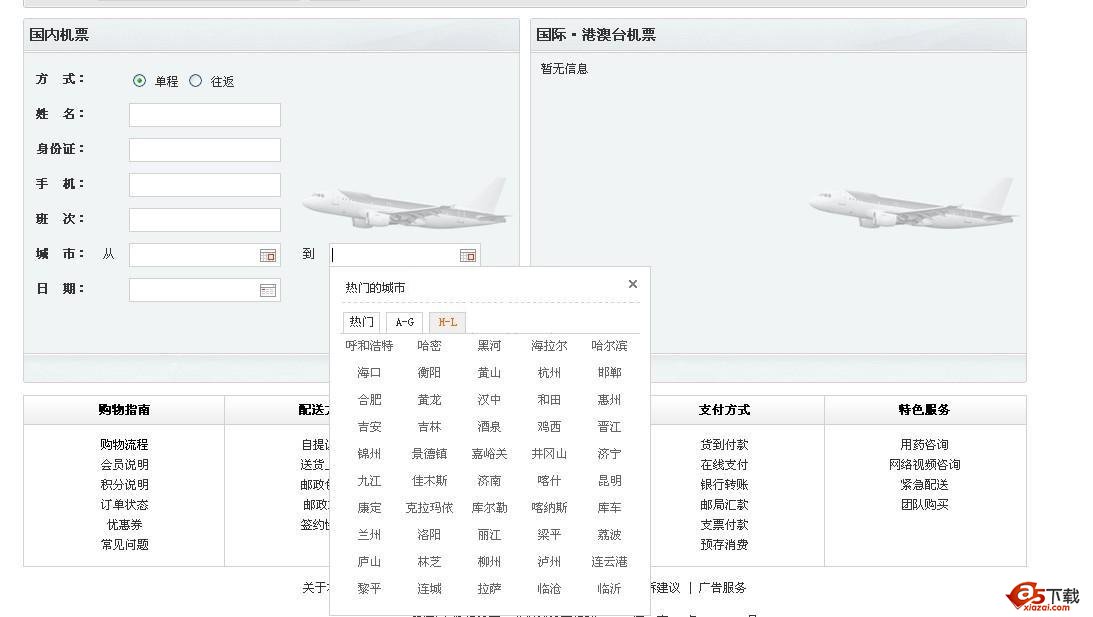Image resolution: width=1093 pixels, height=617 pixels.
Task: Click the 手机 phone input field
Action: pos(205,185)
